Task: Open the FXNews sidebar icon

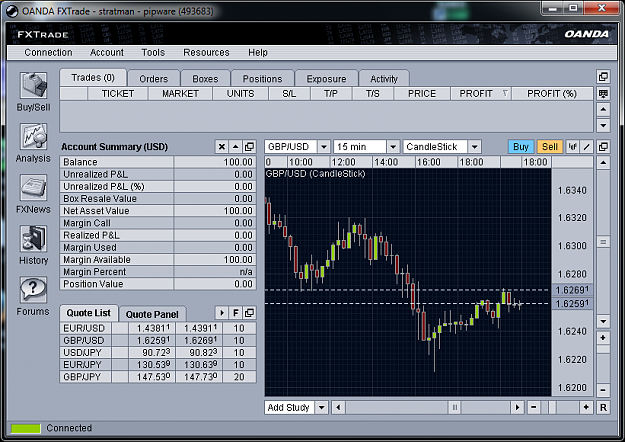Action: (33, 187)
